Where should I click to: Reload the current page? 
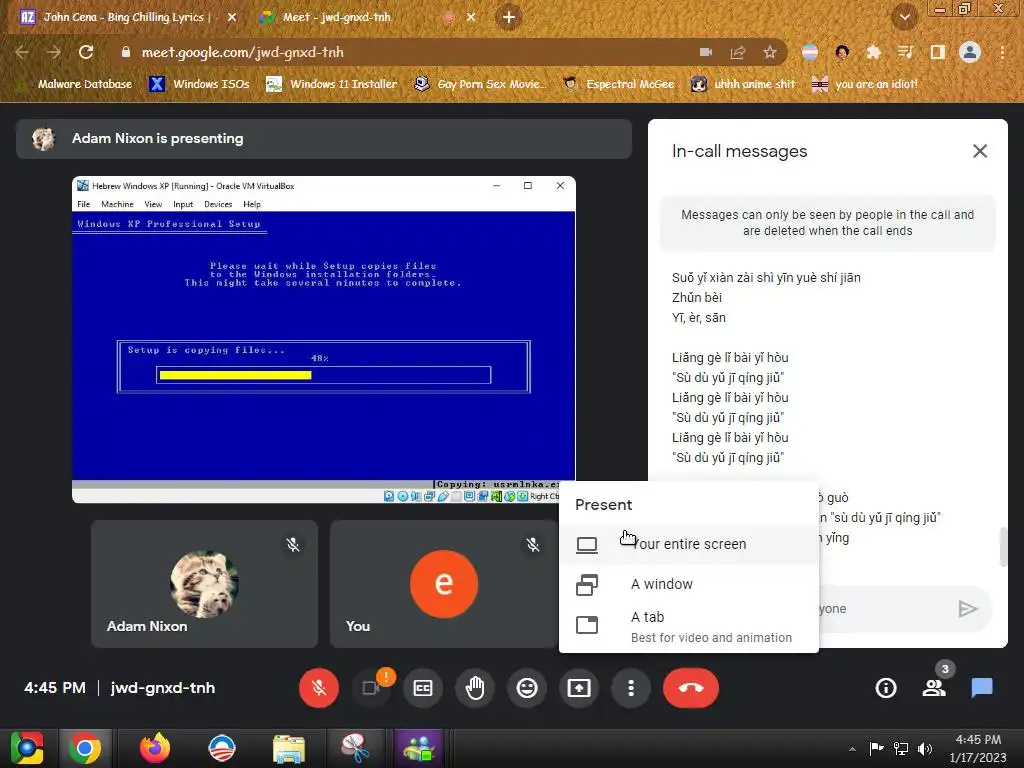(86, 52)
